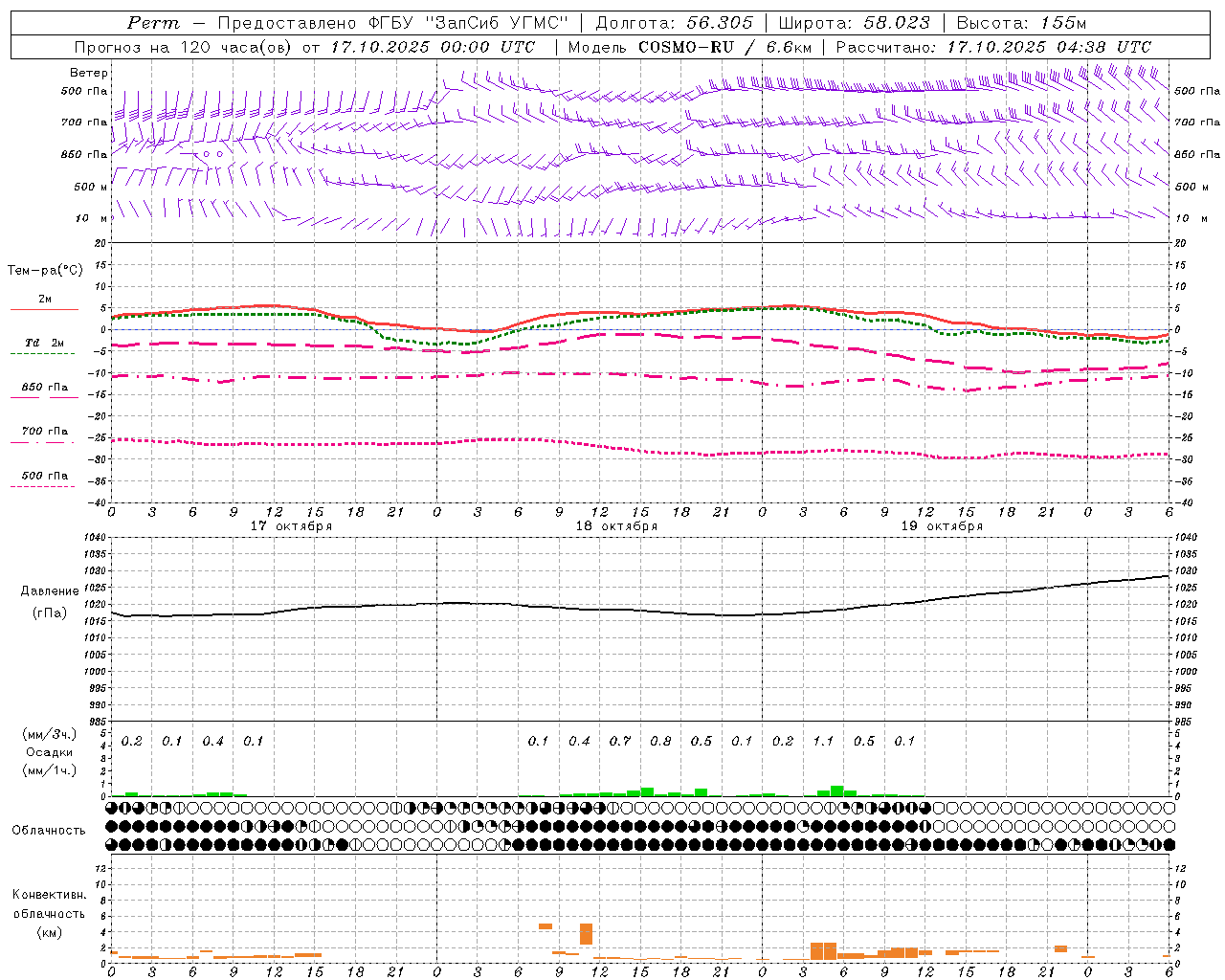Click the "Давление" pressure panel label
Viewport: 1225px width, 980px height.
point(50,591)
